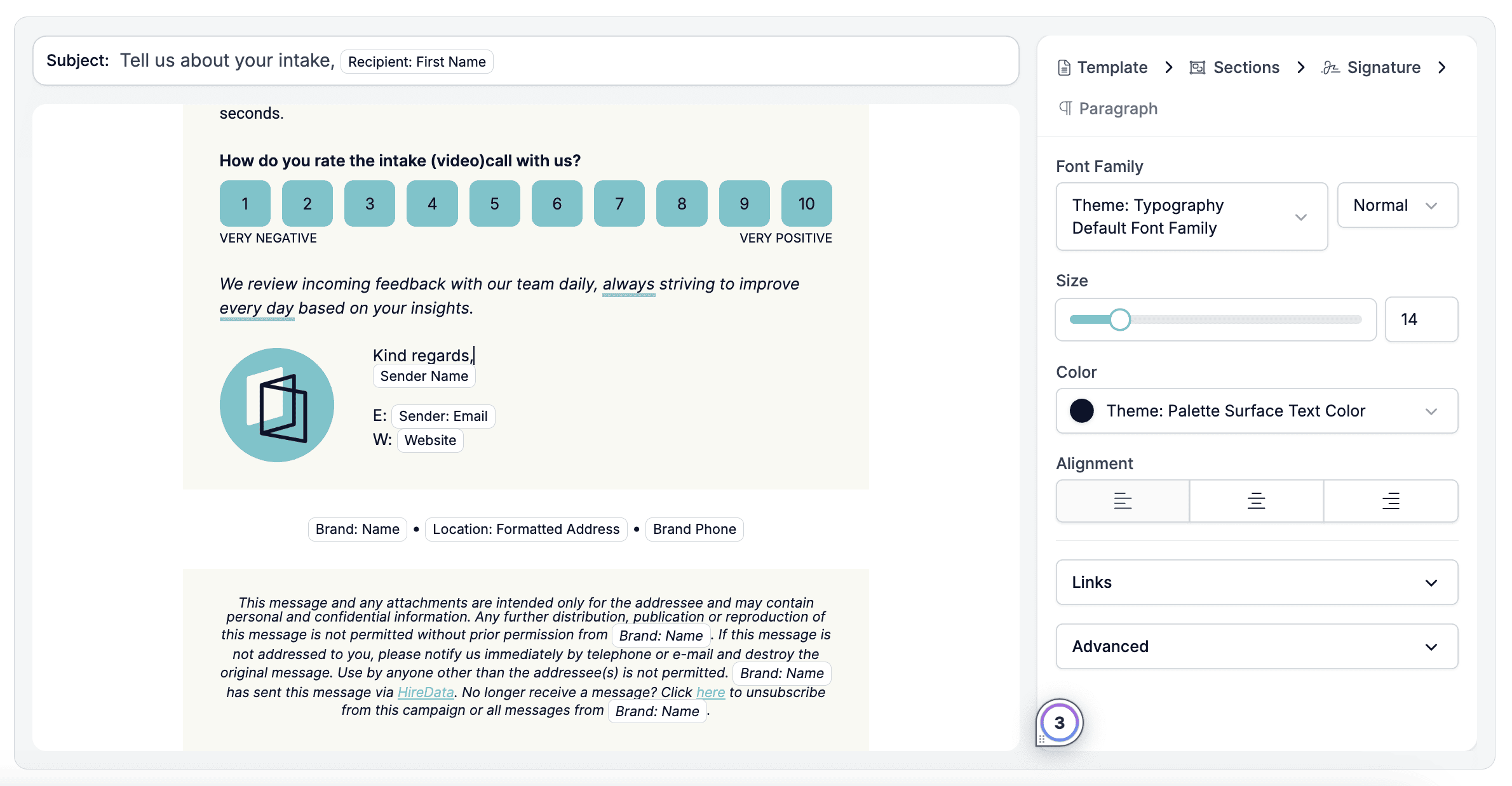This screenshot has width=1512, height=786.
Task: Click the chevron after Sections breadcrumb
Action: pyautogui.click(x=1300, y=67)
